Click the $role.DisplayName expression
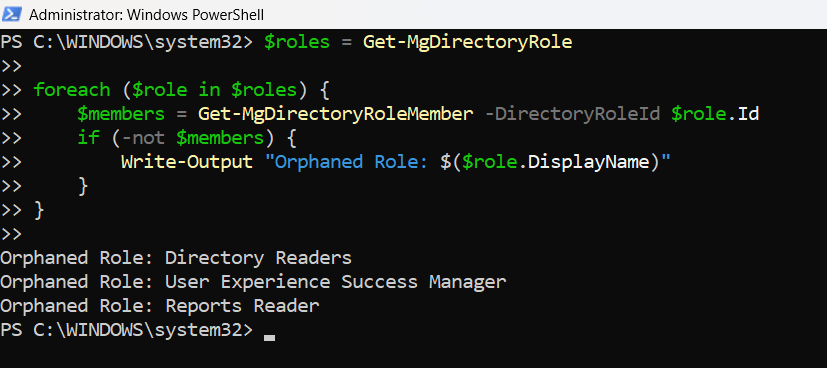The image size is (827, 368). (555, 161)
